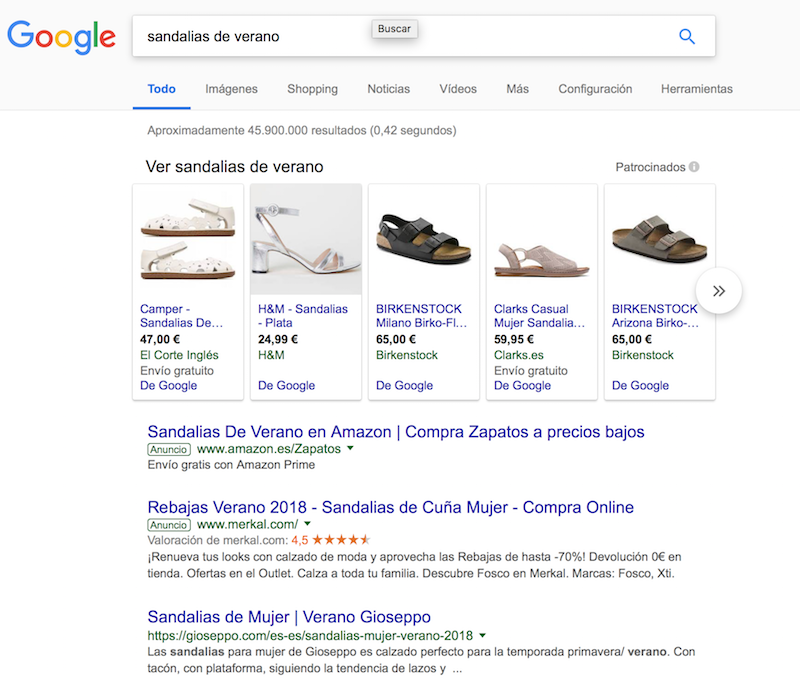This screenshot has height=688, width=800.
Task: Click De Google under the Clarks product
Action: pos(522,385)
